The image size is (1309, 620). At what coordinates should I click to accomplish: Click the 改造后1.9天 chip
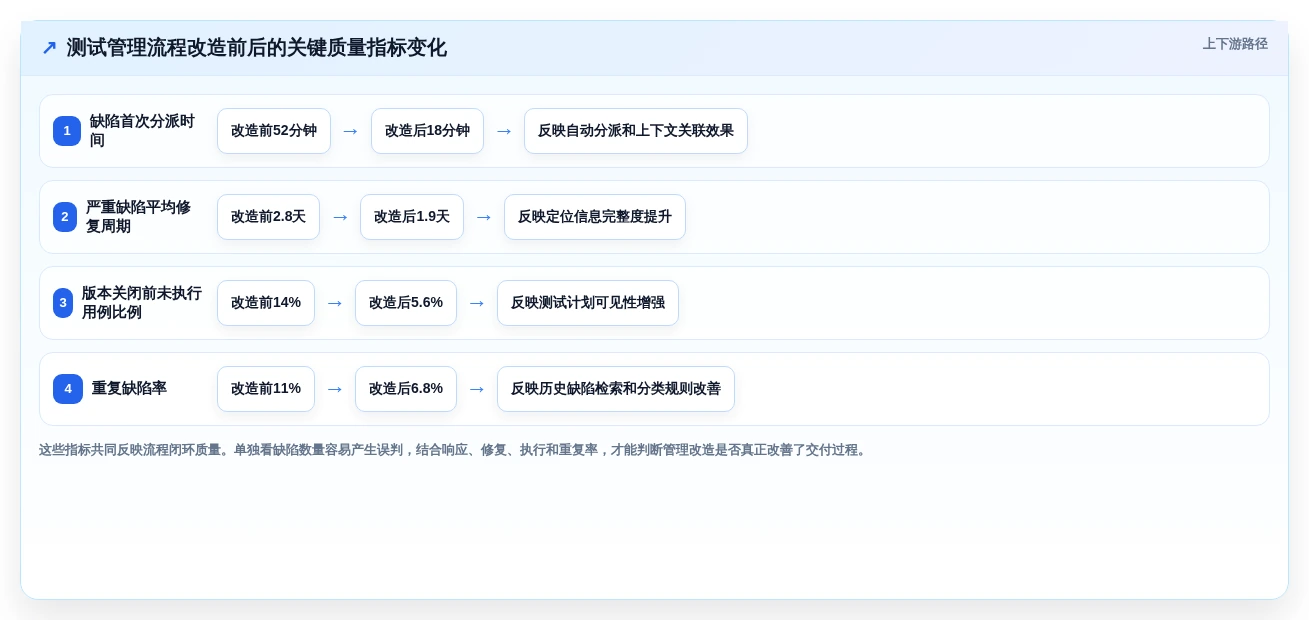coord(412,217)
